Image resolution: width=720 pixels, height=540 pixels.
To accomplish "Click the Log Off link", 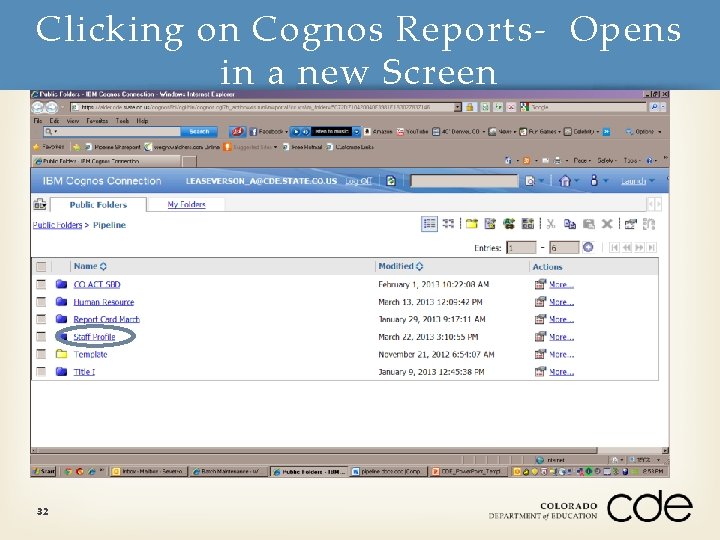I will pyautogui.click(x=358, y=181).
